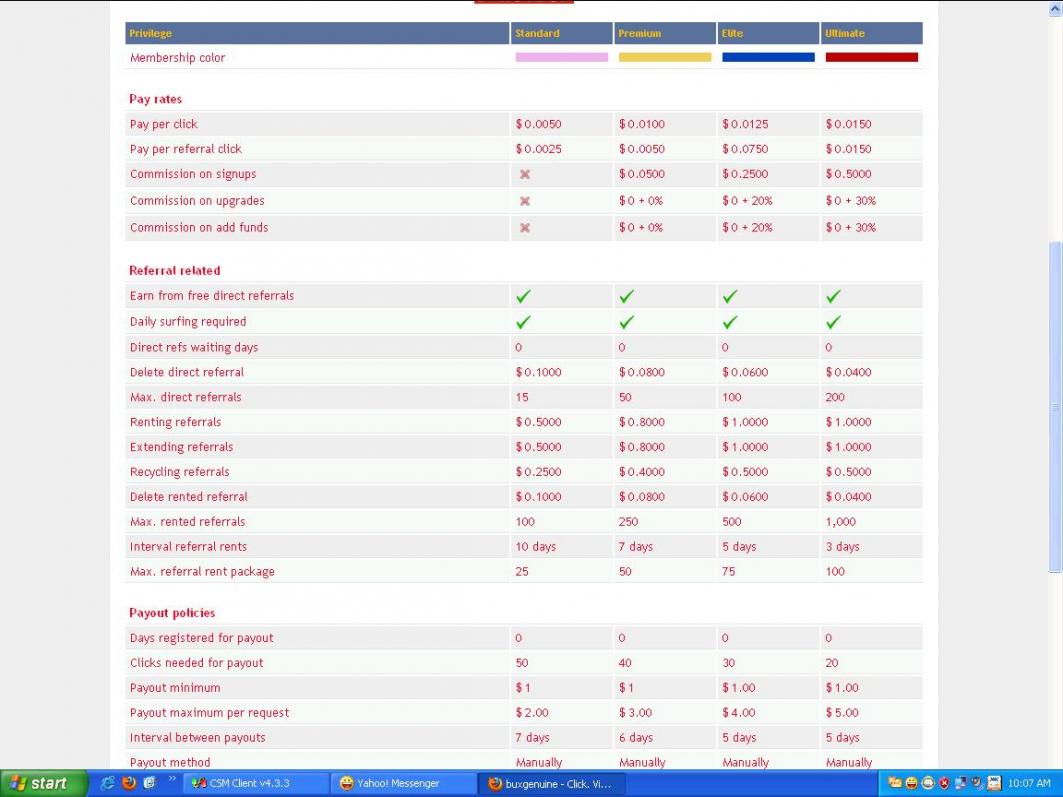Click the vertical scrollbar thumb
1063x797 pixels.
(x=1056, y=407)
